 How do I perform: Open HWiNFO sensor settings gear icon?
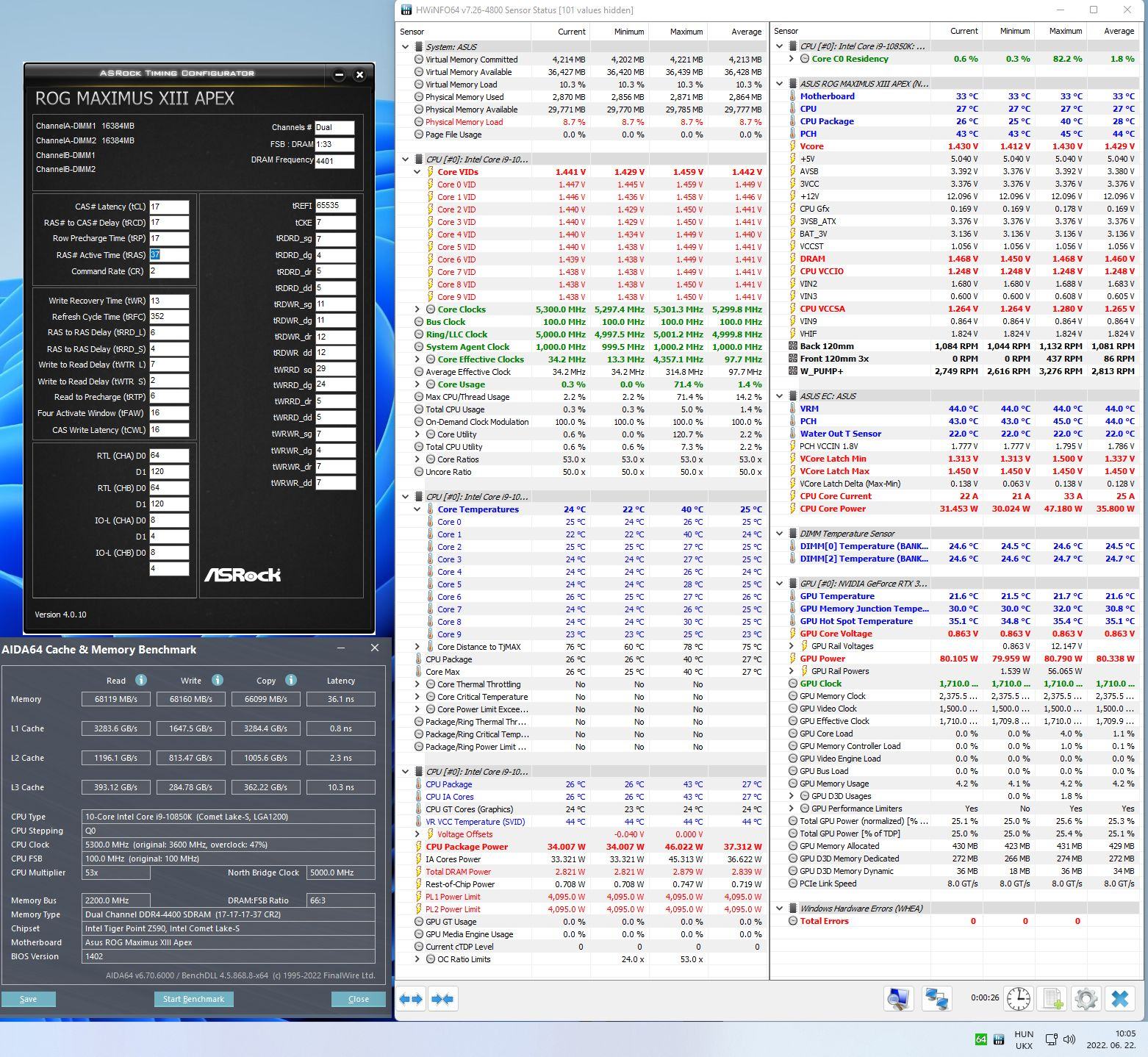pos(1086,998)
